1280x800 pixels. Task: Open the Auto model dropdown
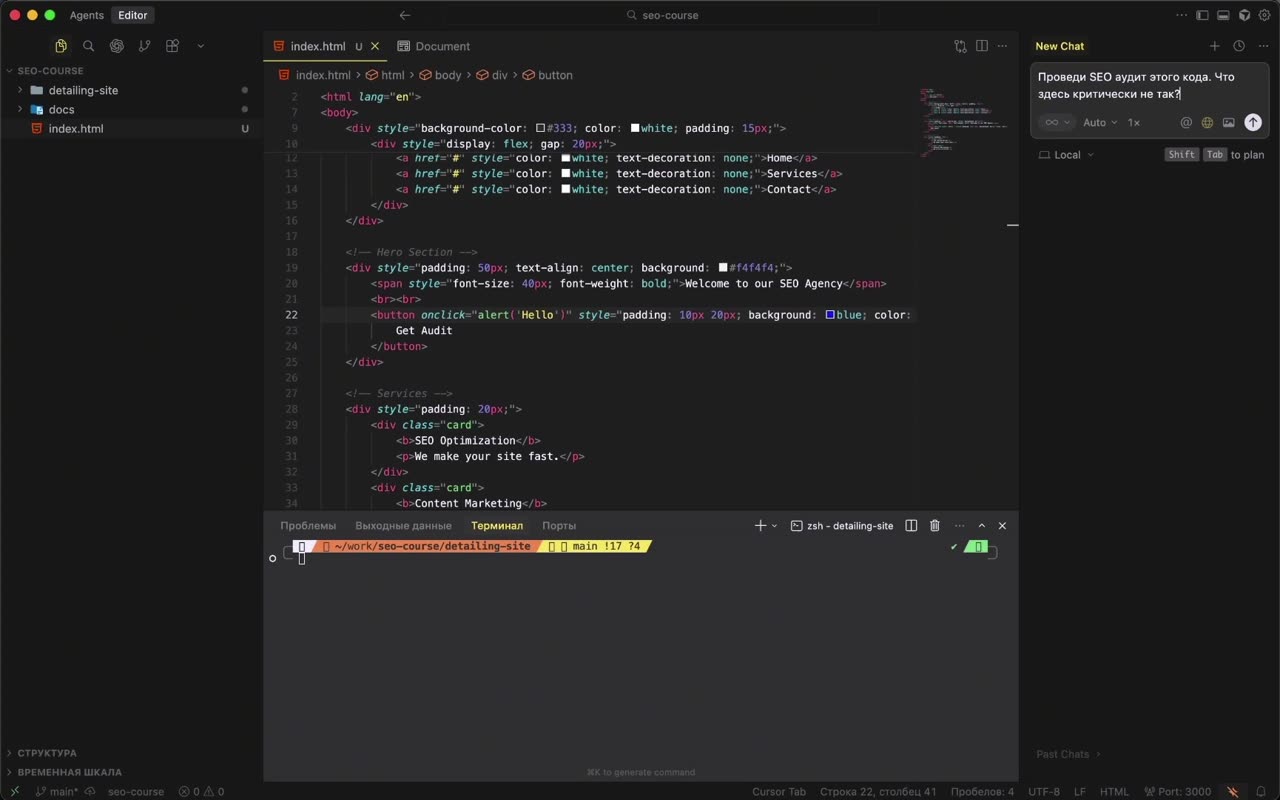point(1100,123)
